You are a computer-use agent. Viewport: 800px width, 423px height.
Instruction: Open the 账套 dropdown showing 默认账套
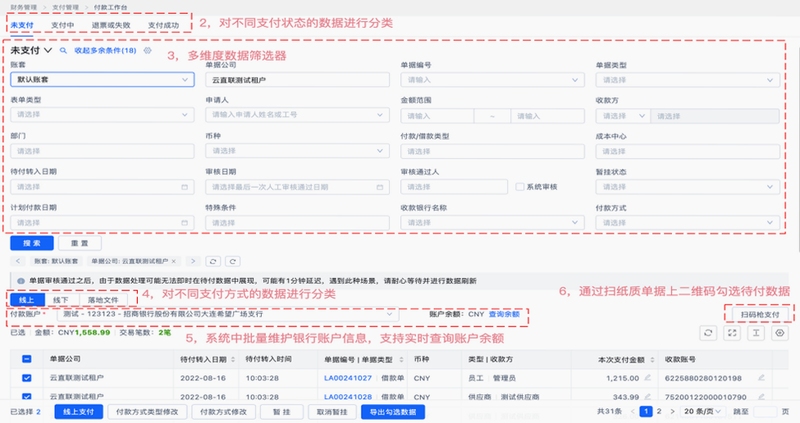103,80
